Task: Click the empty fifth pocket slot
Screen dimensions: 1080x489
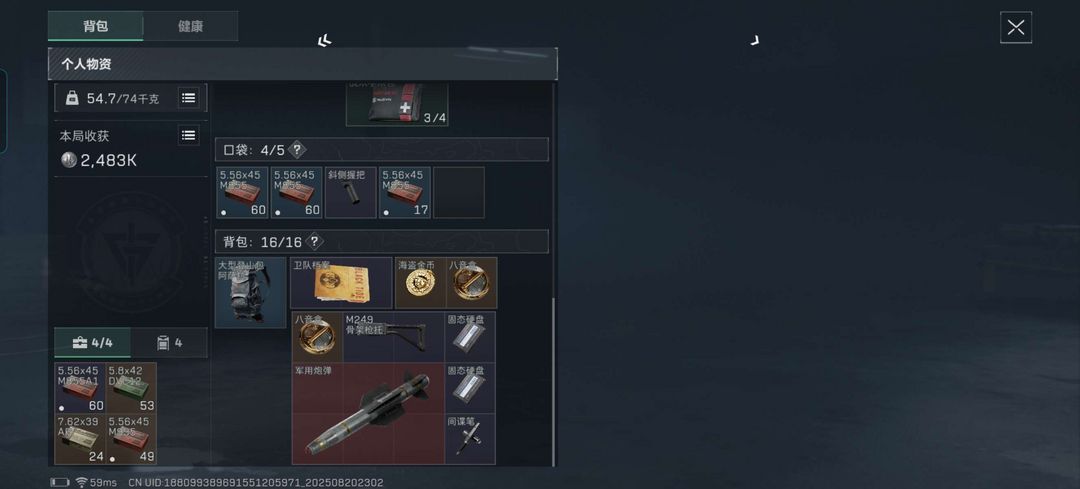Action: pos(459,192)
